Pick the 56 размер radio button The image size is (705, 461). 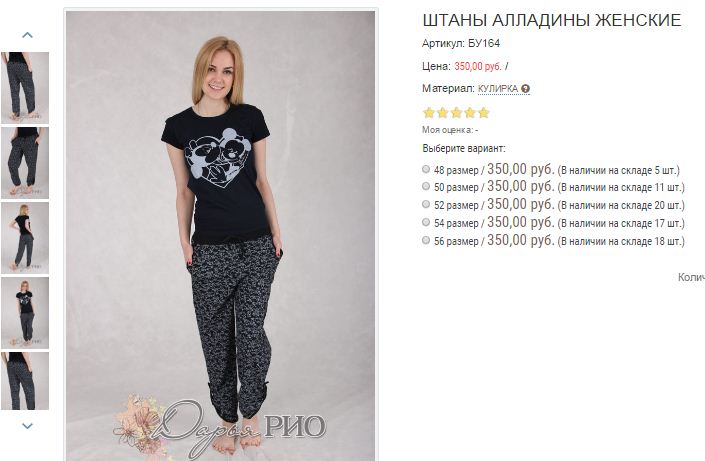[x=426, y=240]
